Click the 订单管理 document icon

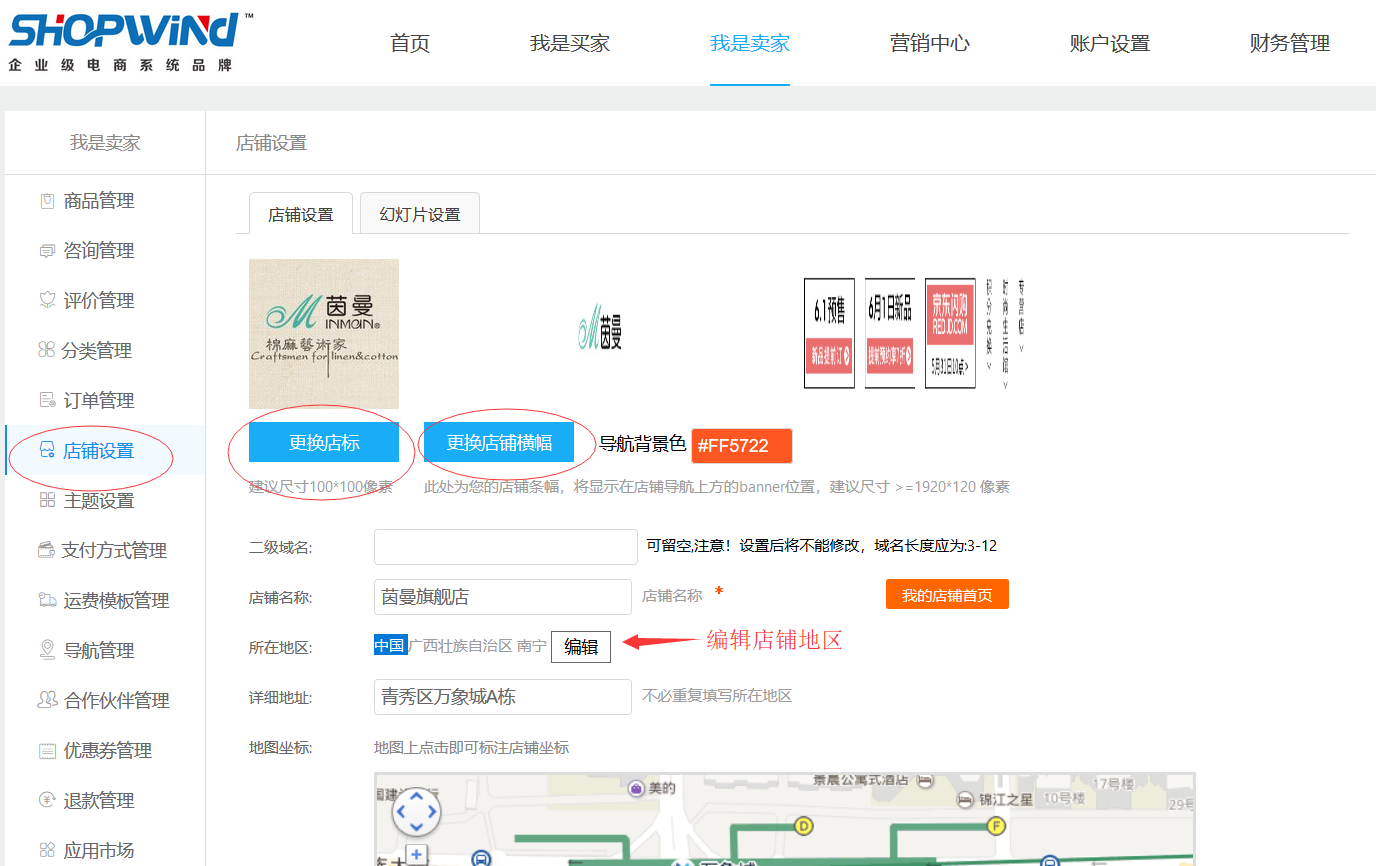click(47, 400)
